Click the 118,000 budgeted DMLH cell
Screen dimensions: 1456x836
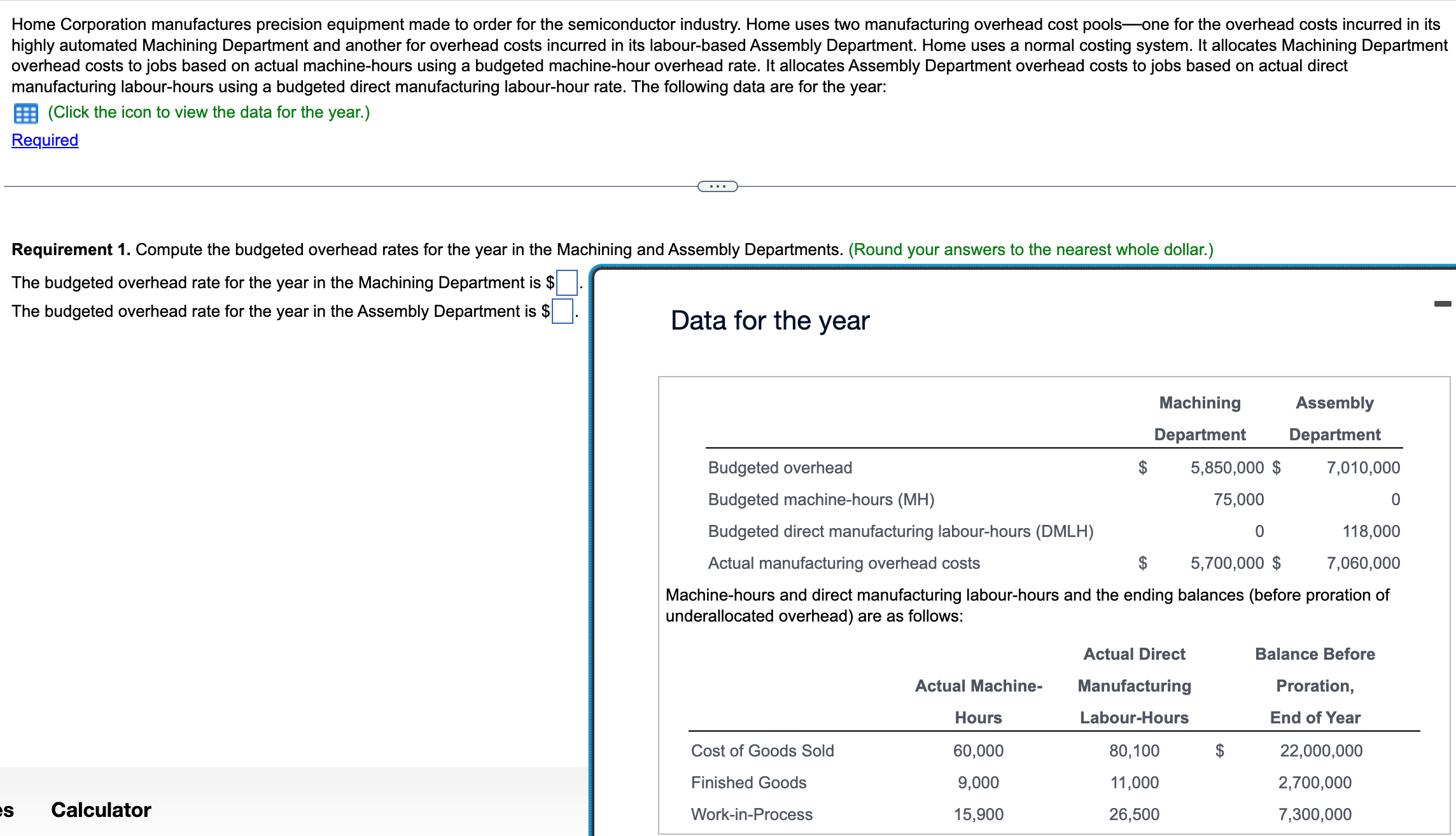1371,531
